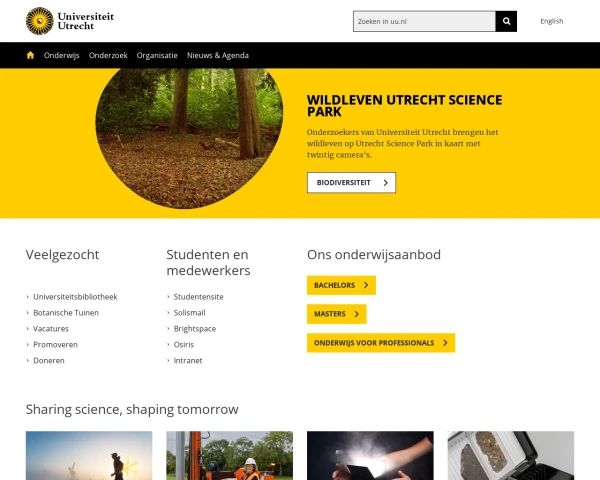Open the rock sample tray thumbnail
The height and width of the screenshot is (480, 600).
pos(511,456)
